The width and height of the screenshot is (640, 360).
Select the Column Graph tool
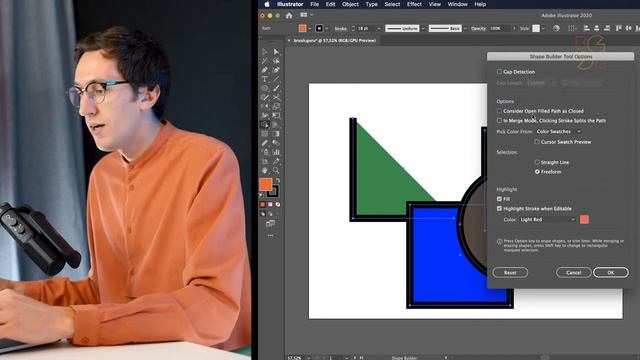[x=276, y=152]
